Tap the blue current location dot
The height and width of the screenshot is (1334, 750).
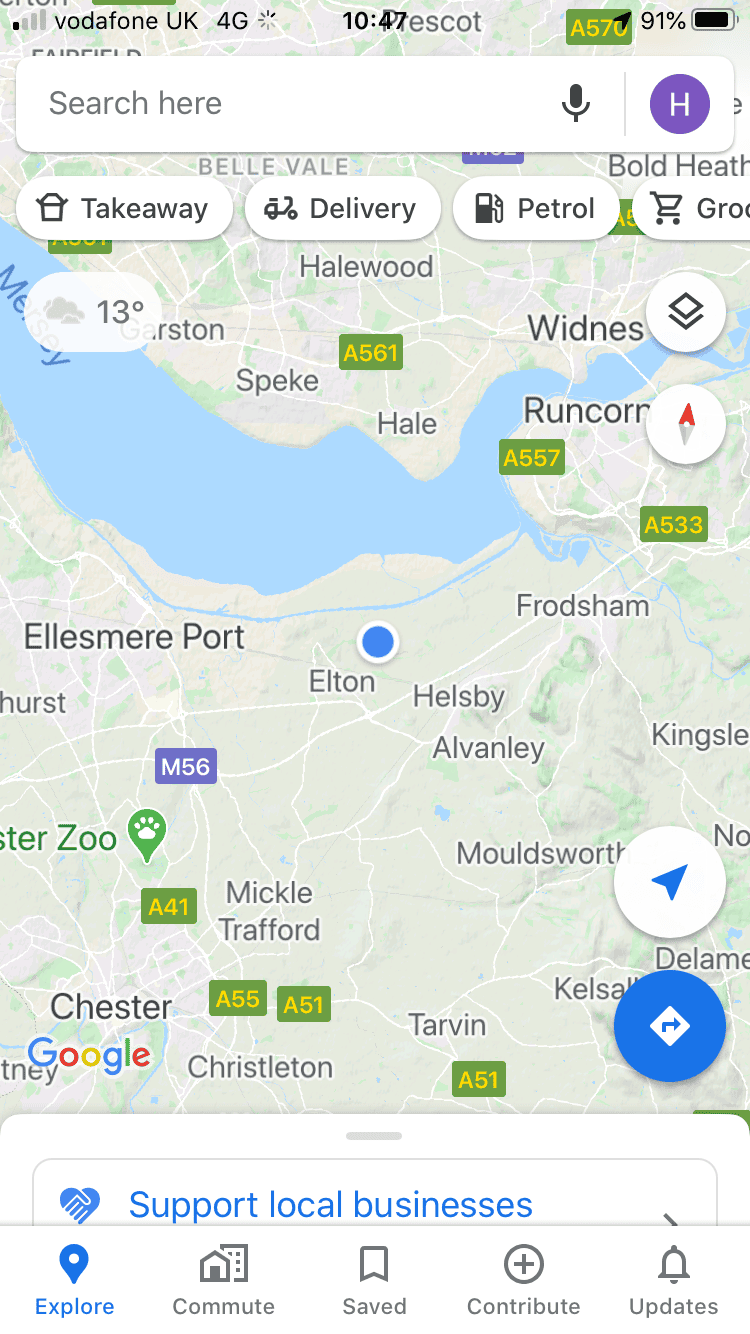coord(378,641)
